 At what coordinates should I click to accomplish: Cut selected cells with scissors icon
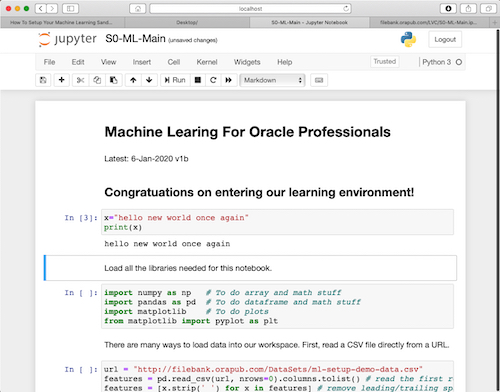pyautogui.click(x=80, y=80)
